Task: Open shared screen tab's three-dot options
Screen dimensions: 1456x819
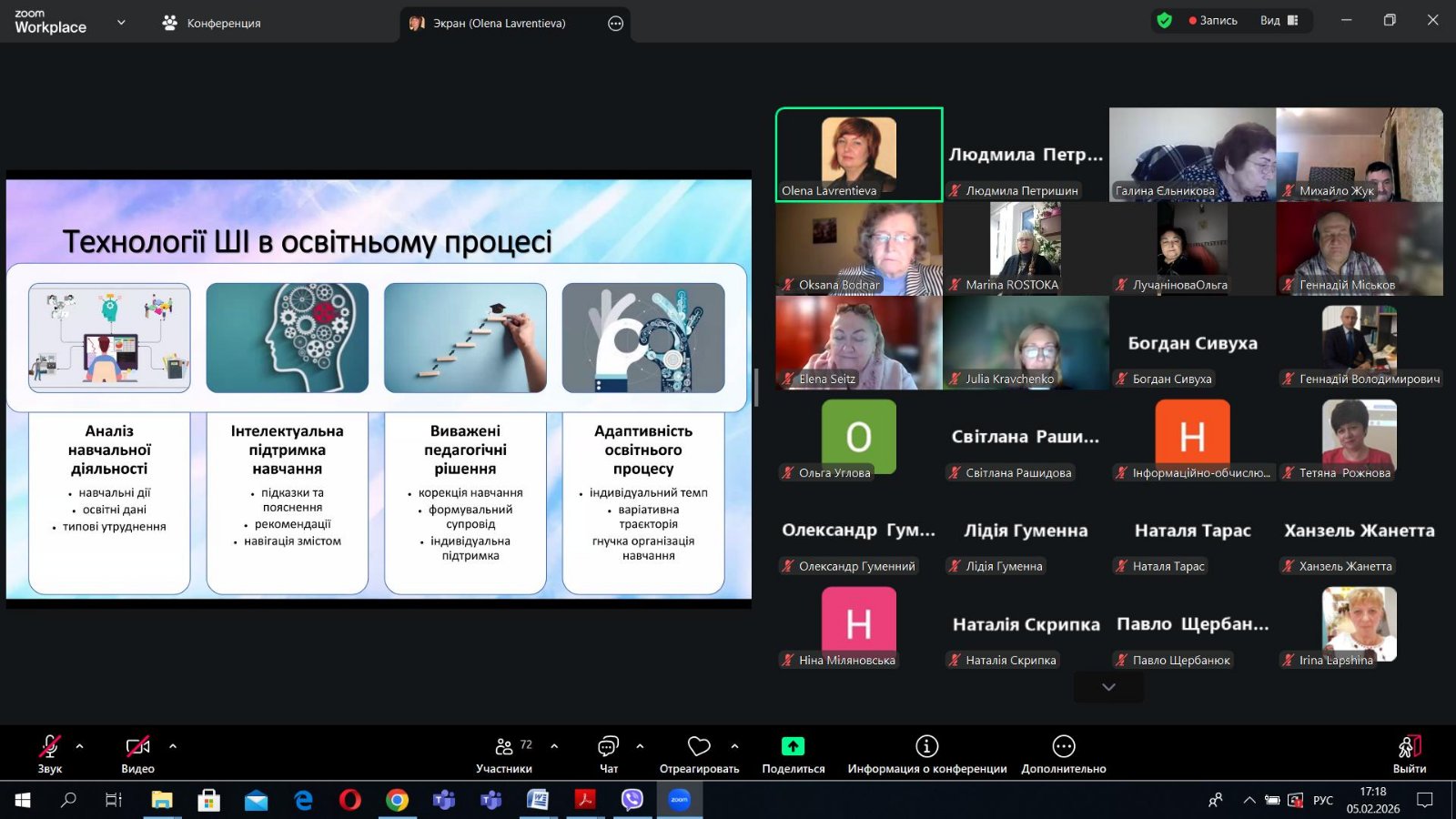Action: (616, 24)
